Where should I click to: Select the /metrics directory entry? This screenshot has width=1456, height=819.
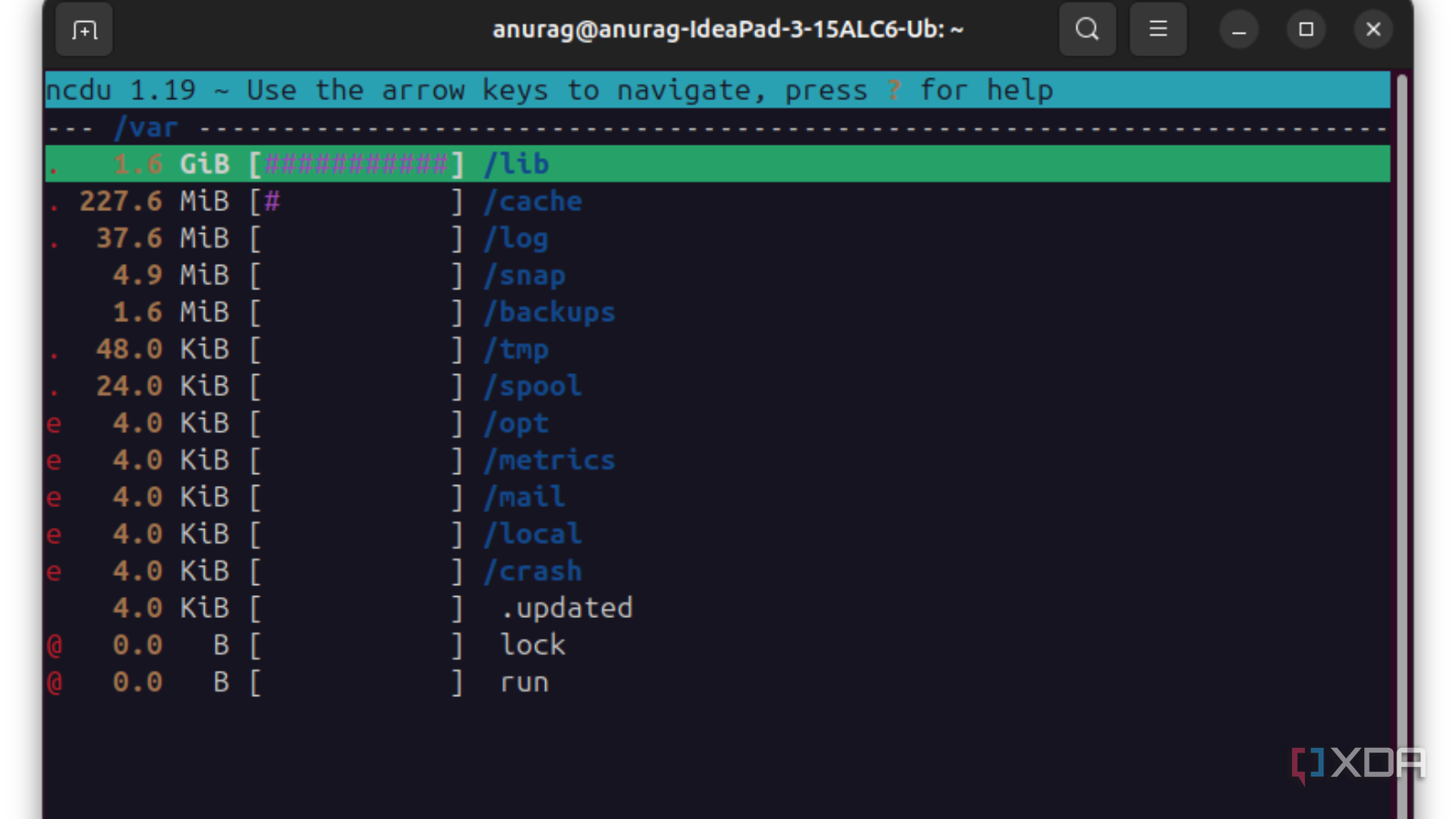550,460
